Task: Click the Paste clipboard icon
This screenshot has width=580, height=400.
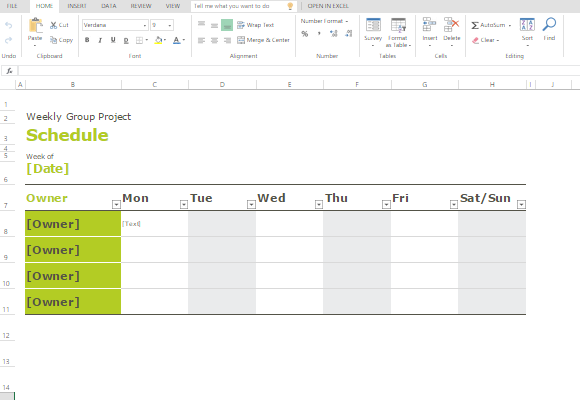Action: (x=36, y=26)
